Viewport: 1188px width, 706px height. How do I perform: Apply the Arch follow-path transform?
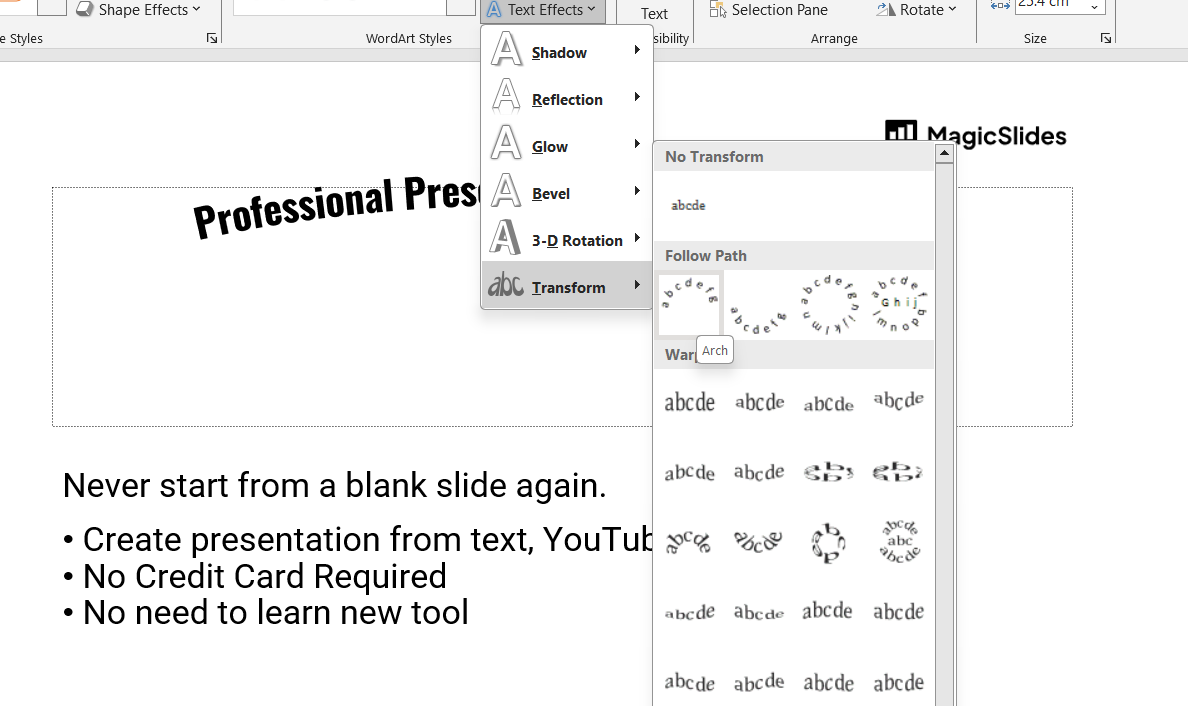tap(689, 305)
